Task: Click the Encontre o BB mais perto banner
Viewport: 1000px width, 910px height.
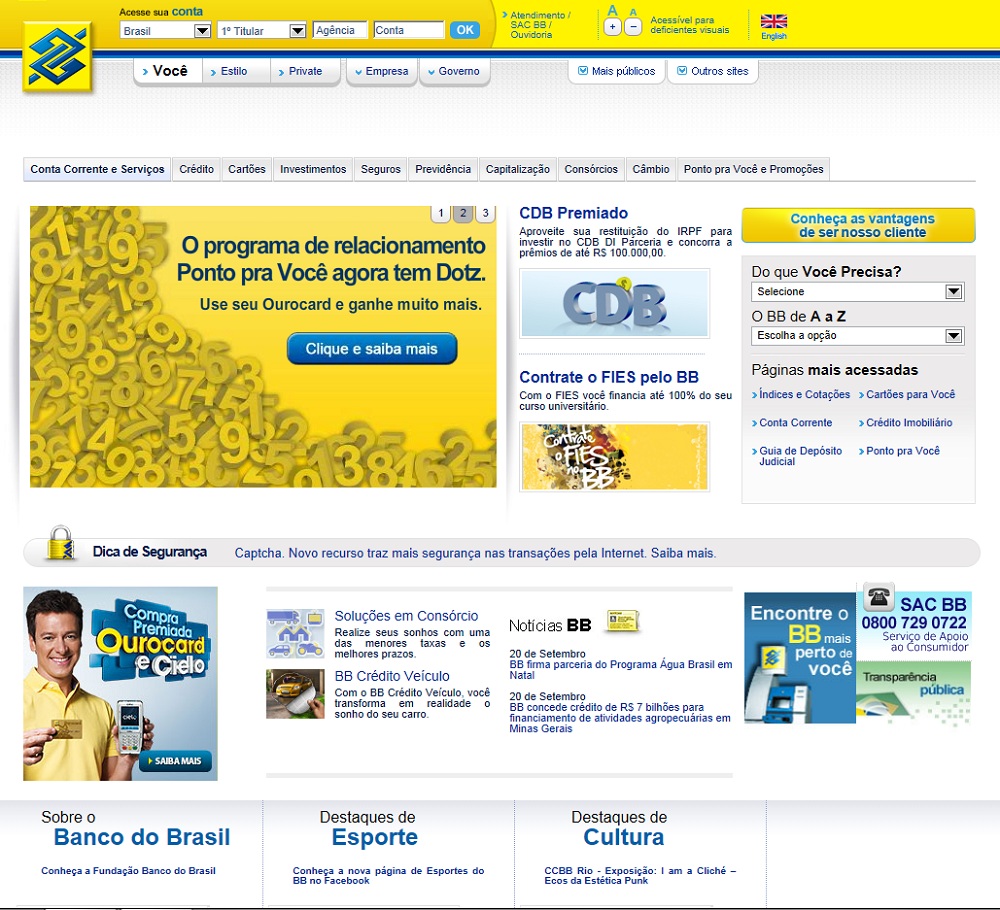Action: (x=800, y=657)
